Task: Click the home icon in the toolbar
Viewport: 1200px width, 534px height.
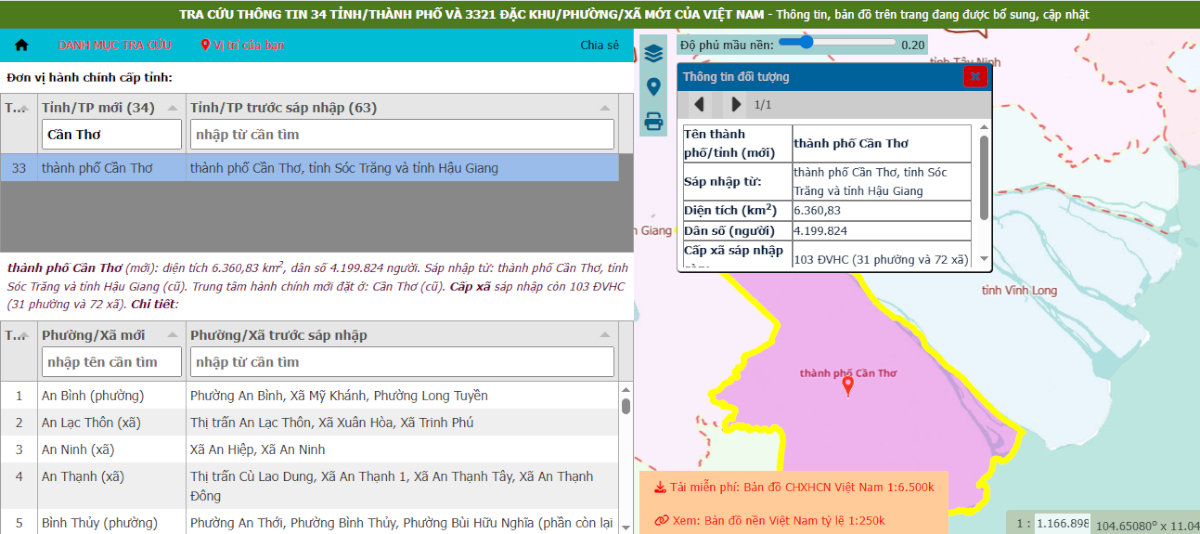Action: [22, 46]
